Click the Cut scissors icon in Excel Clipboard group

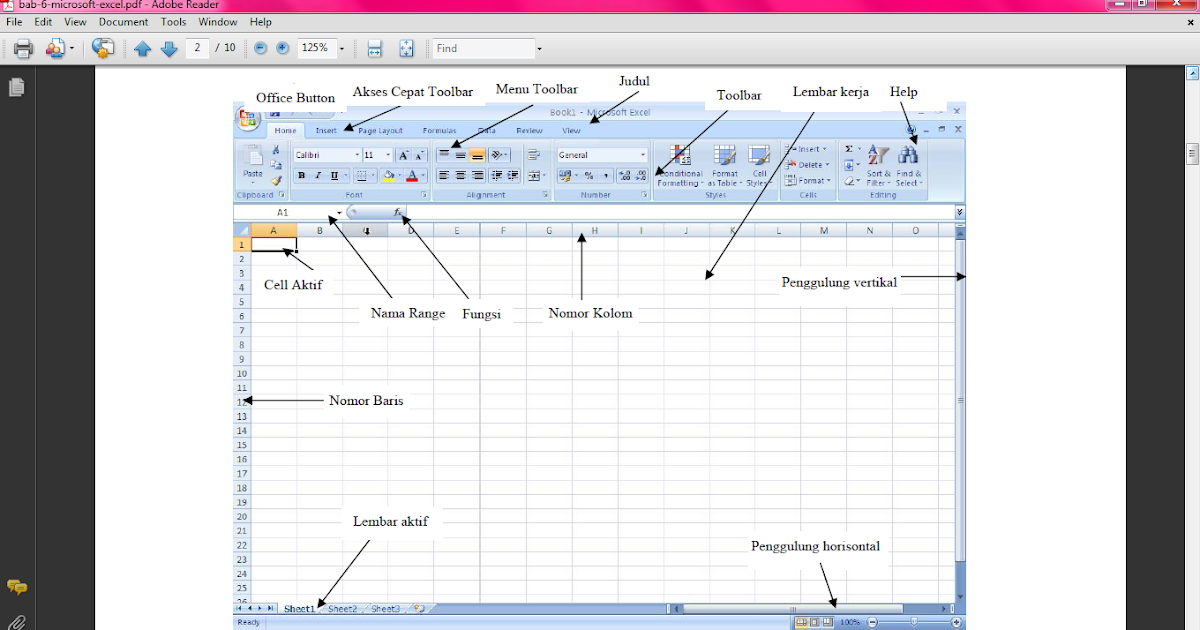(x=276, y=150)
